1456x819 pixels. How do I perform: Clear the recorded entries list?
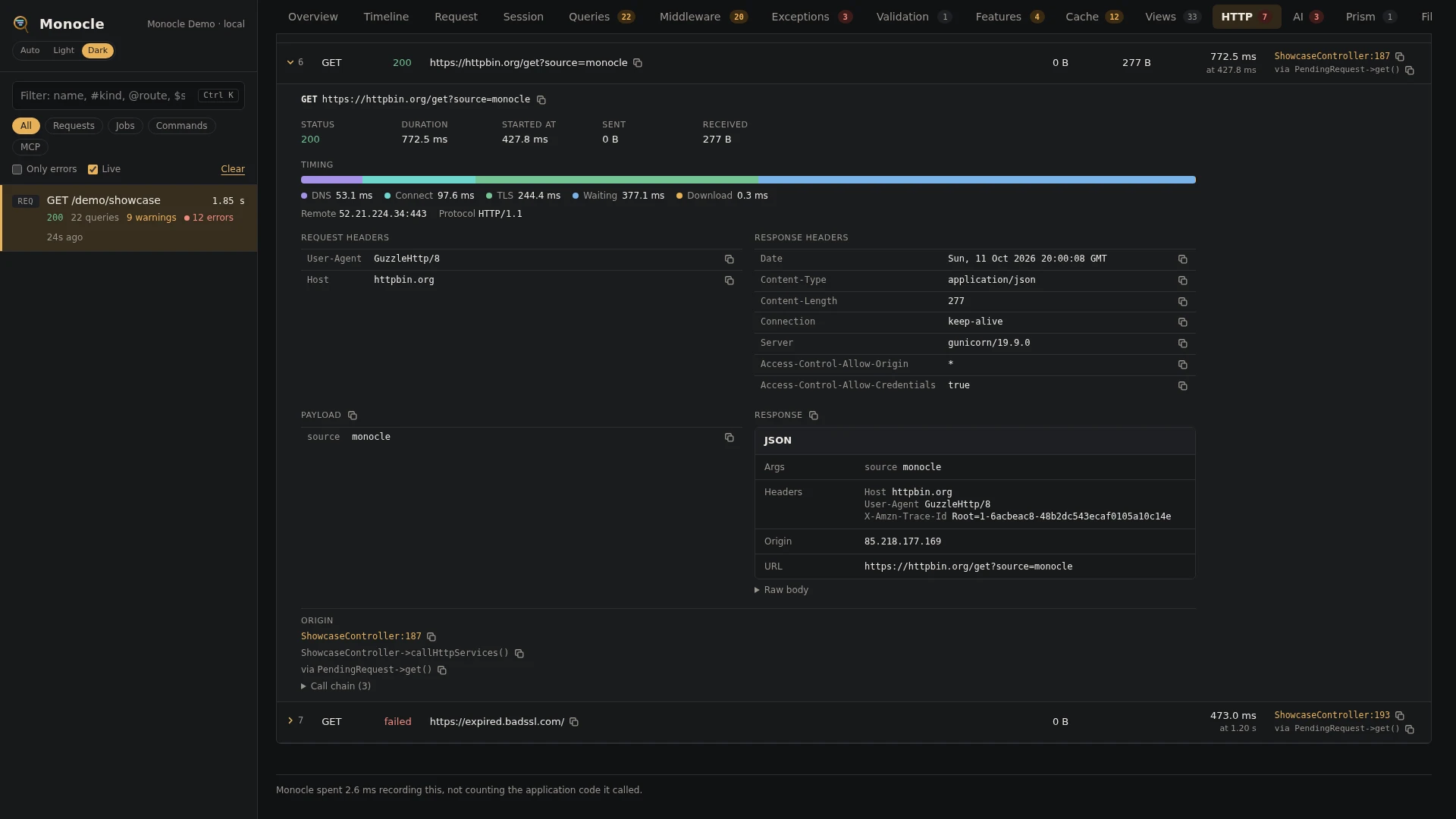(x=233, y=169)
